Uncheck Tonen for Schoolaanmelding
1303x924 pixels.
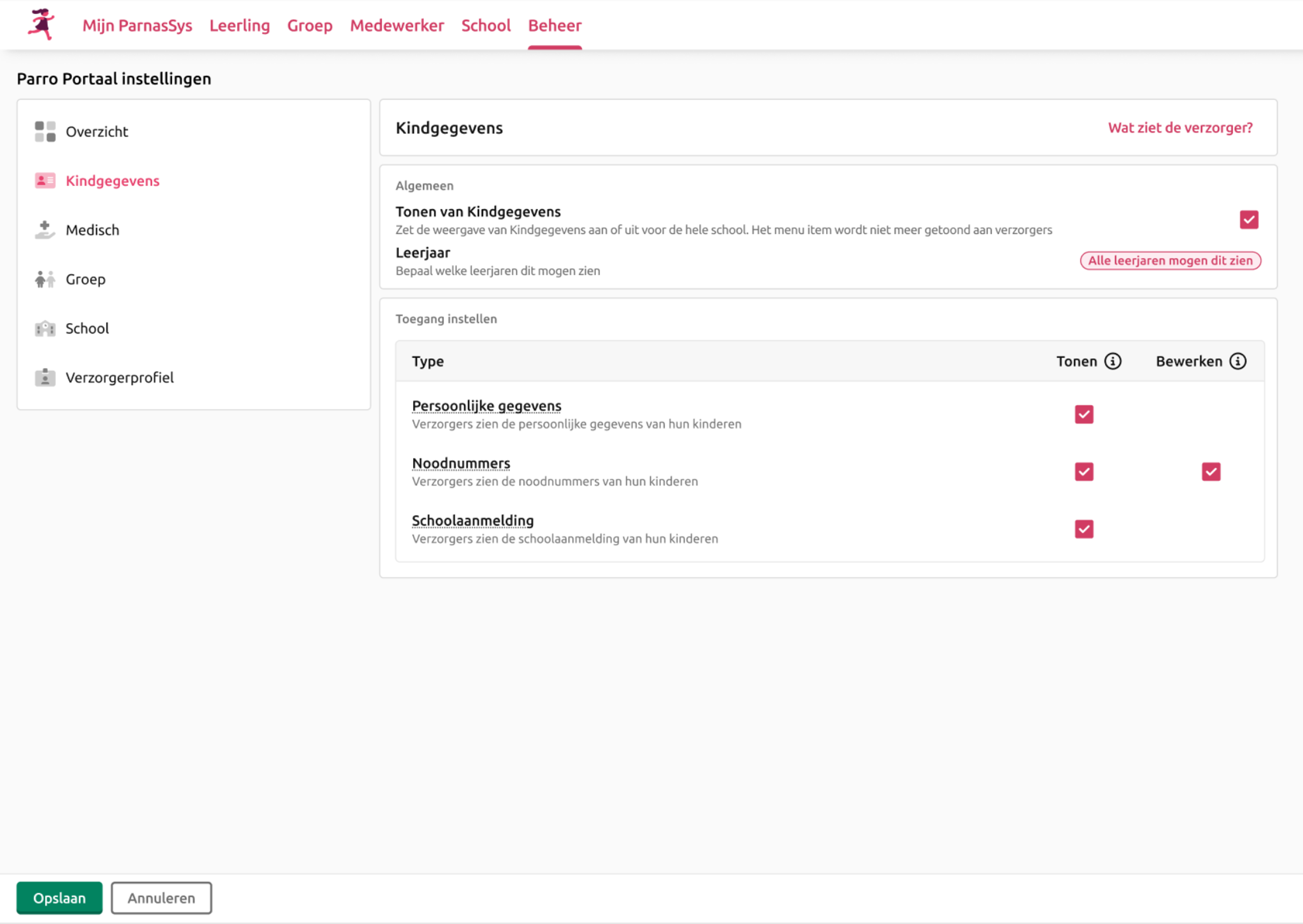click(x=1084, y=529)
